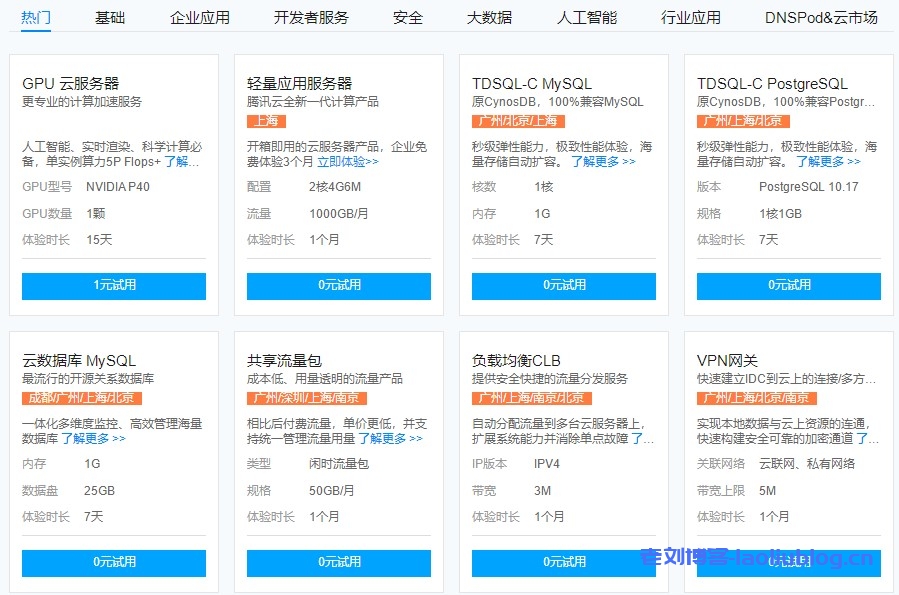Switch to the 基础 tab
Image resolution: width=899 pixels, height=595 pixels.
click(x=110, y=17)
